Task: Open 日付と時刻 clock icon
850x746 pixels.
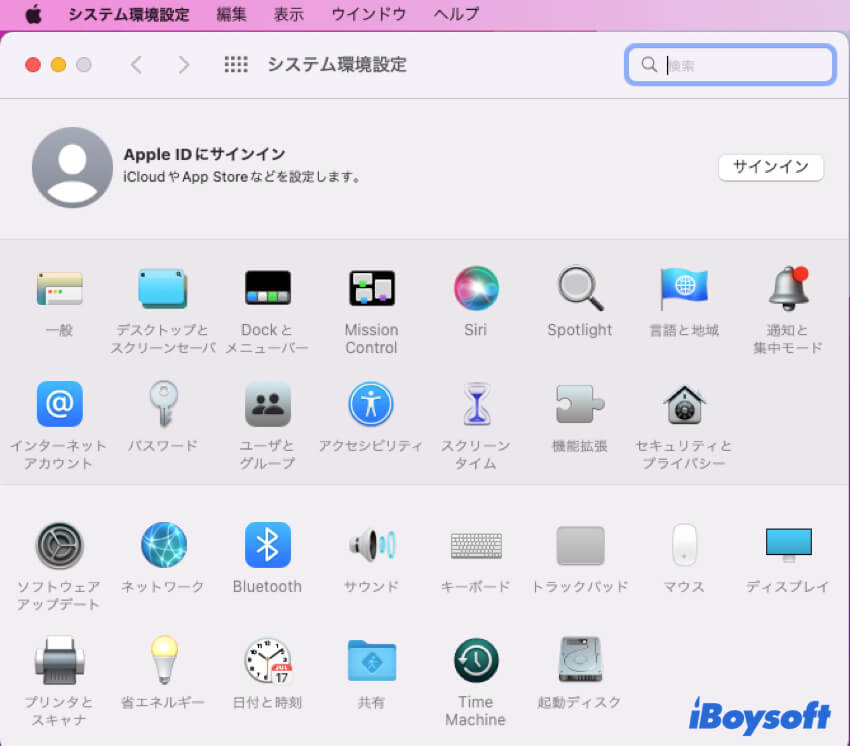Action: point(268,660)
